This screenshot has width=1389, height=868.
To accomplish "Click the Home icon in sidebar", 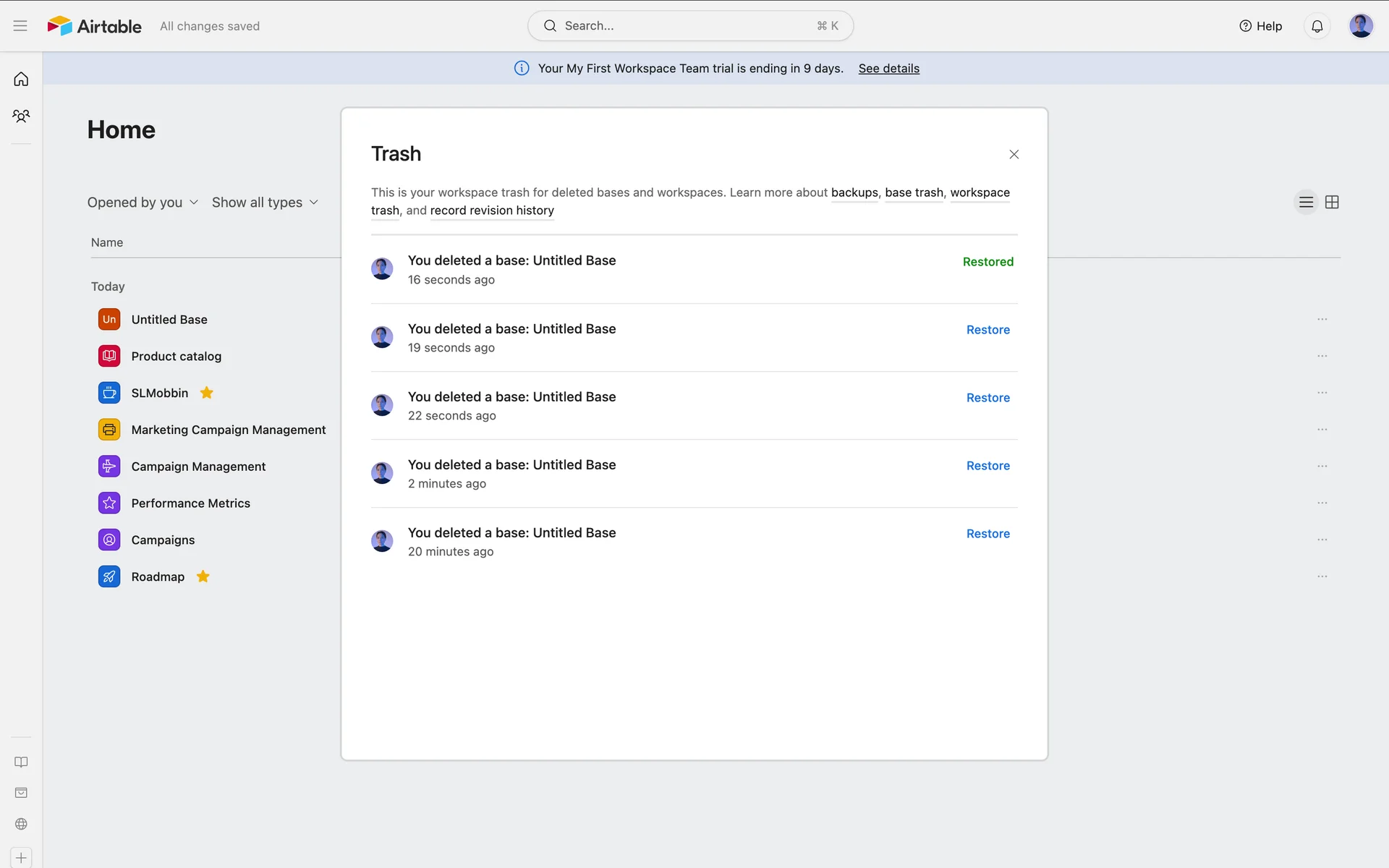I will (21, 79).
